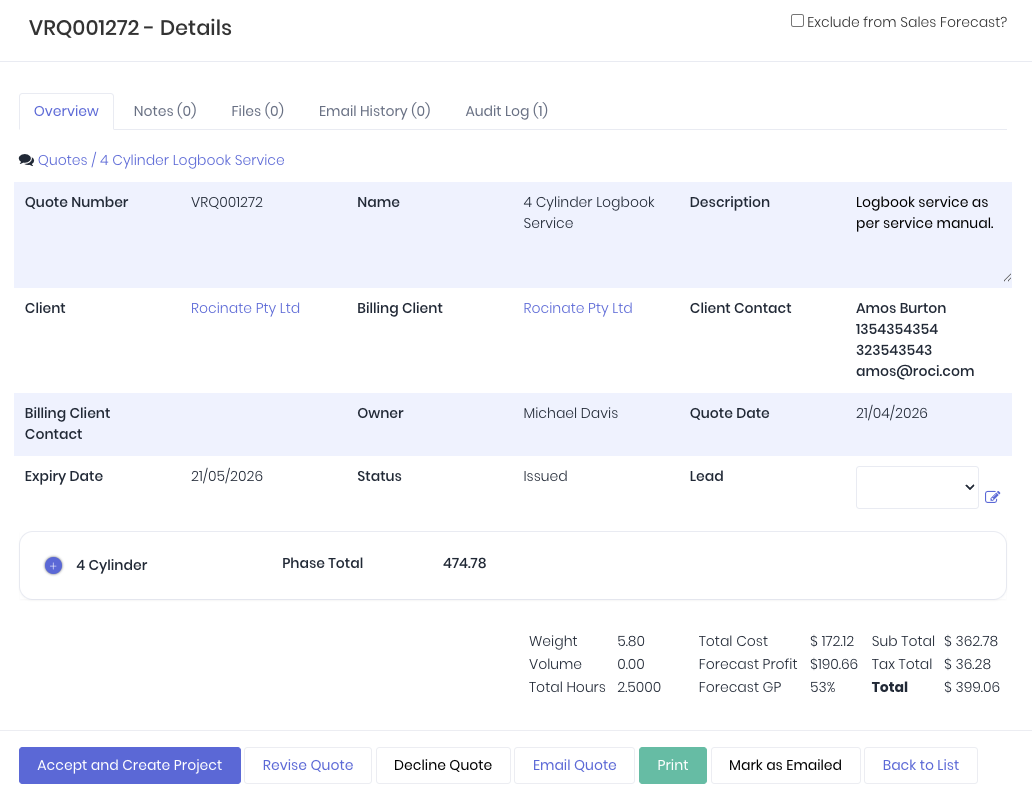The width and height of the screenshot is (1032, 797).
Task: Click the Volume value 0.00
Action: 631,664
